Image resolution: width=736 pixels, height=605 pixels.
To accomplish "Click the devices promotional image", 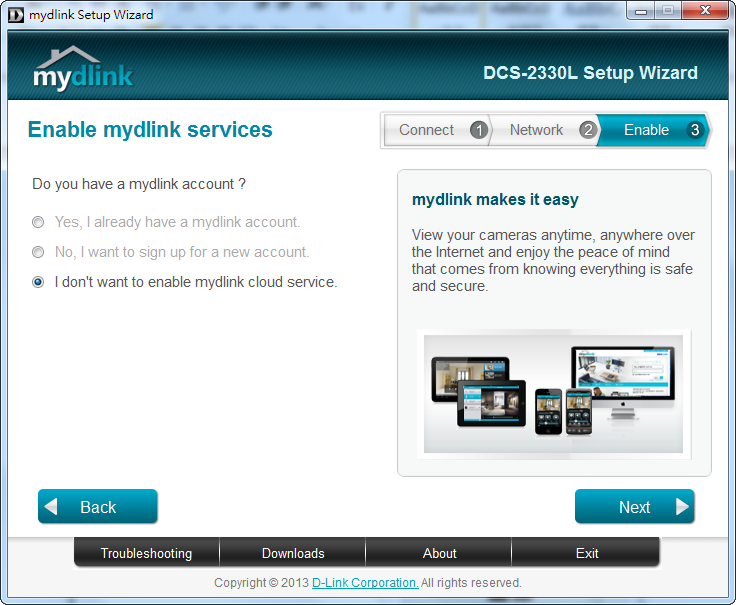I will [x=553, y=394].
